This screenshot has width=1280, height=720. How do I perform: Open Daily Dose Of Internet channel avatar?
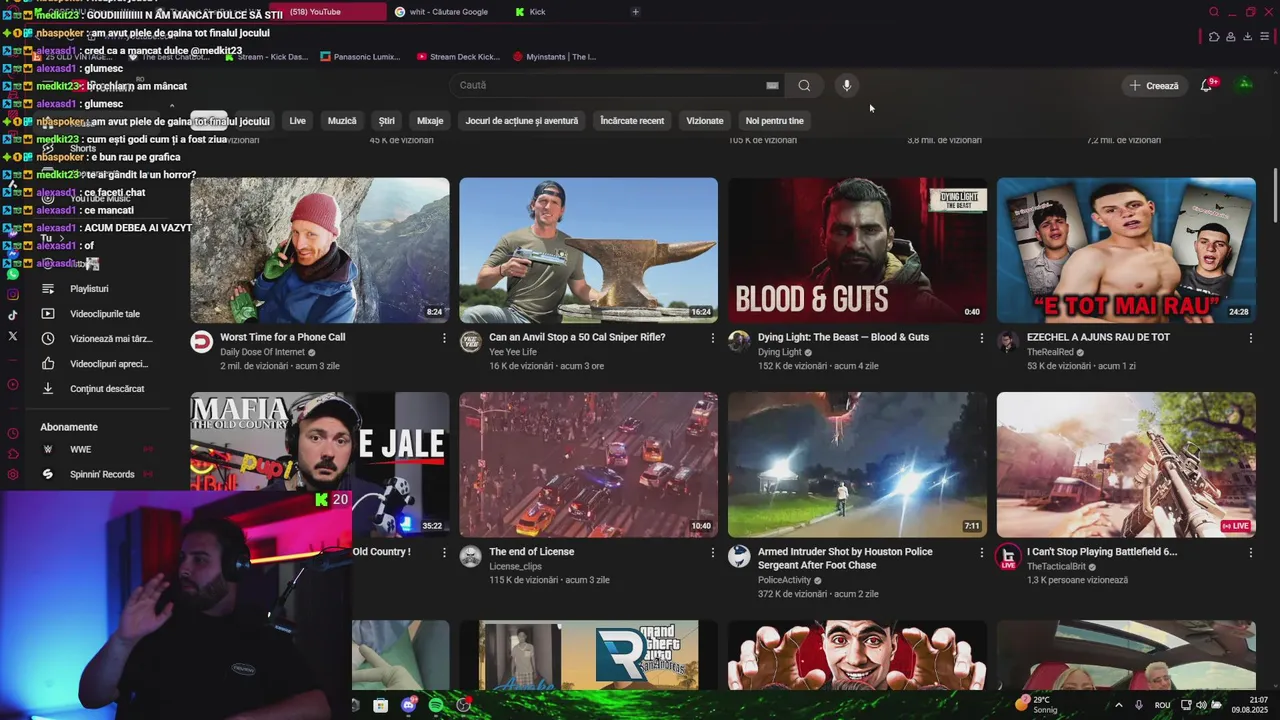pyautogui.click(x=202, y=342)
